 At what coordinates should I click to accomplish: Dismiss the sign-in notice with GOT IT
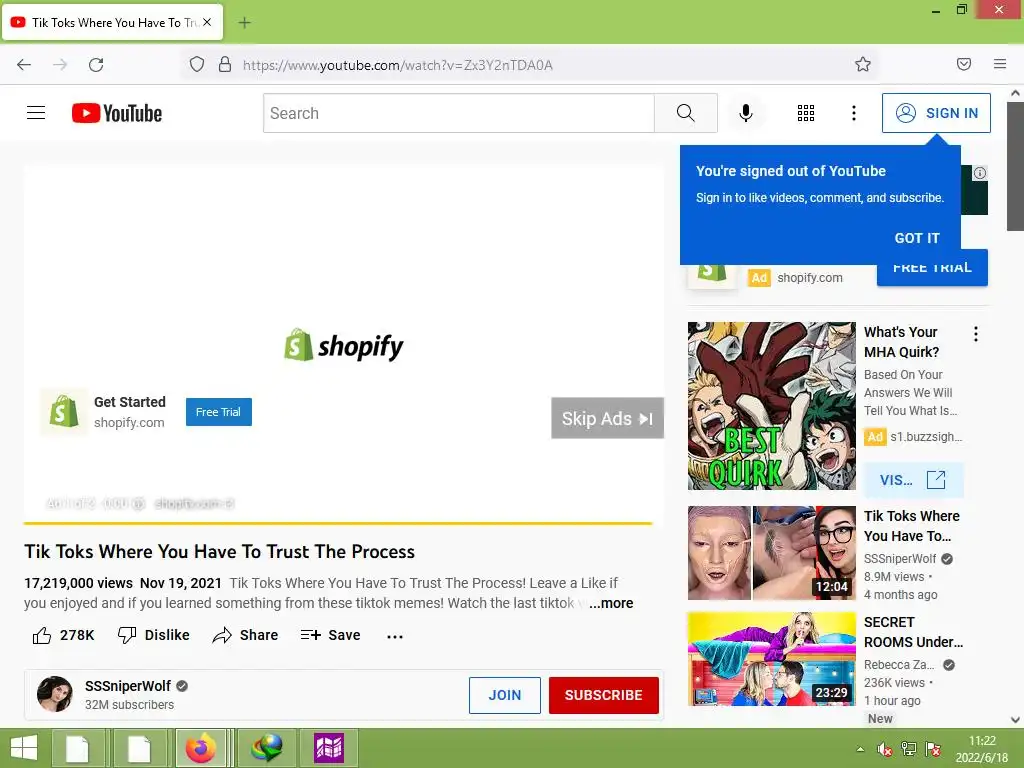[x=917, y=238]
